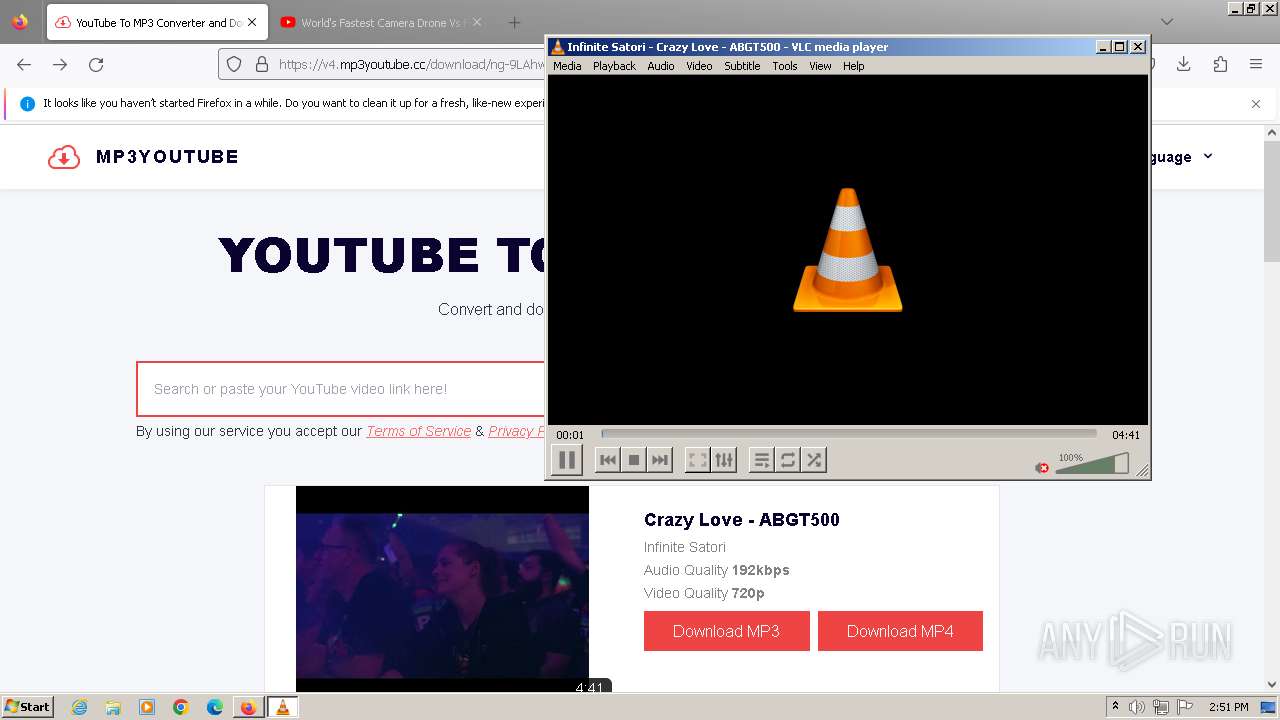Click the VLC cone title bar icon
Viewport: 1280px width, 720px height.
tap(558, 47)
